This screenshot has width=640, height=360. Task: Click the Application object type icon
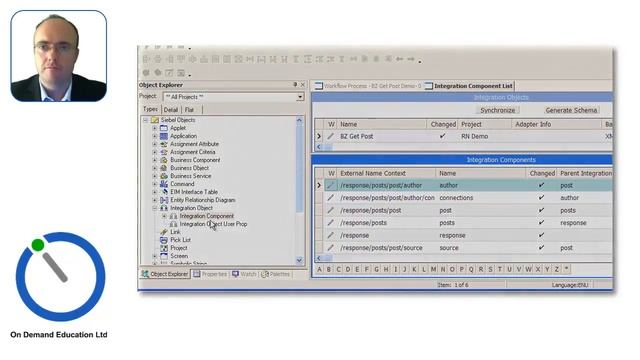[x=164, y=136]
